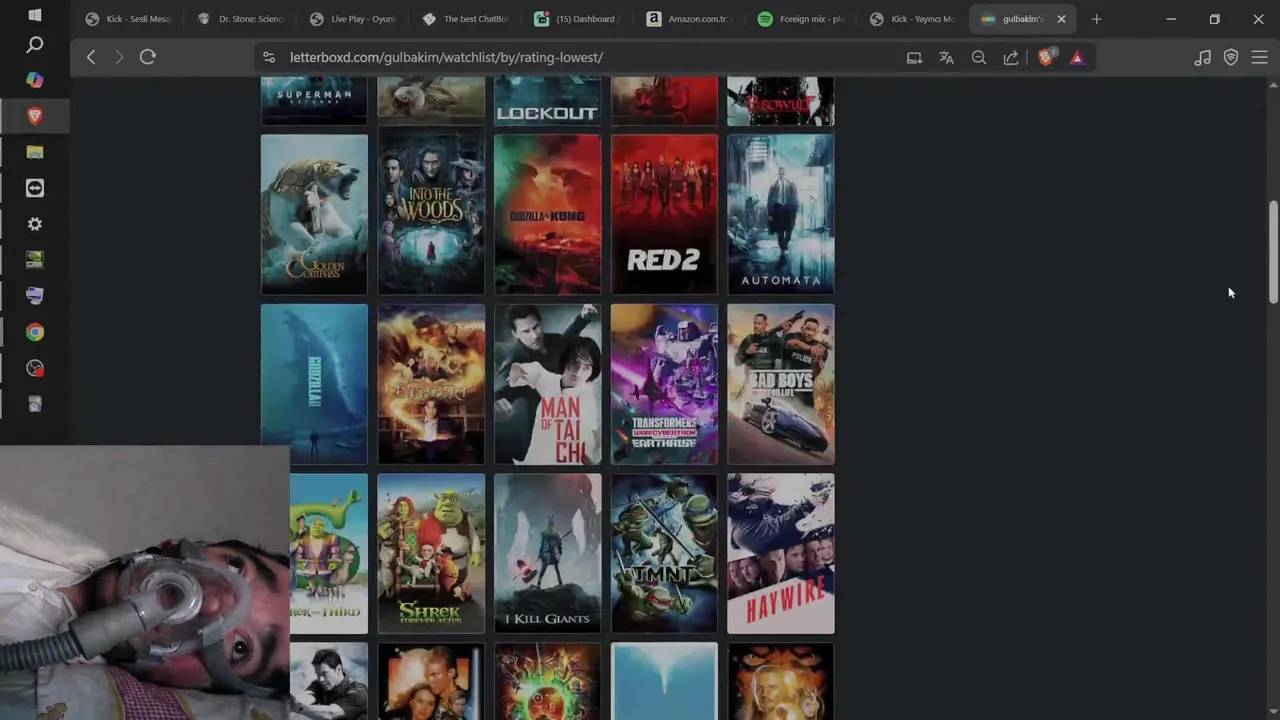Screen dimensions: 1280x720
Task: Switch to the Kick - Sesli Mesaj tab
Action: point(128,19)
